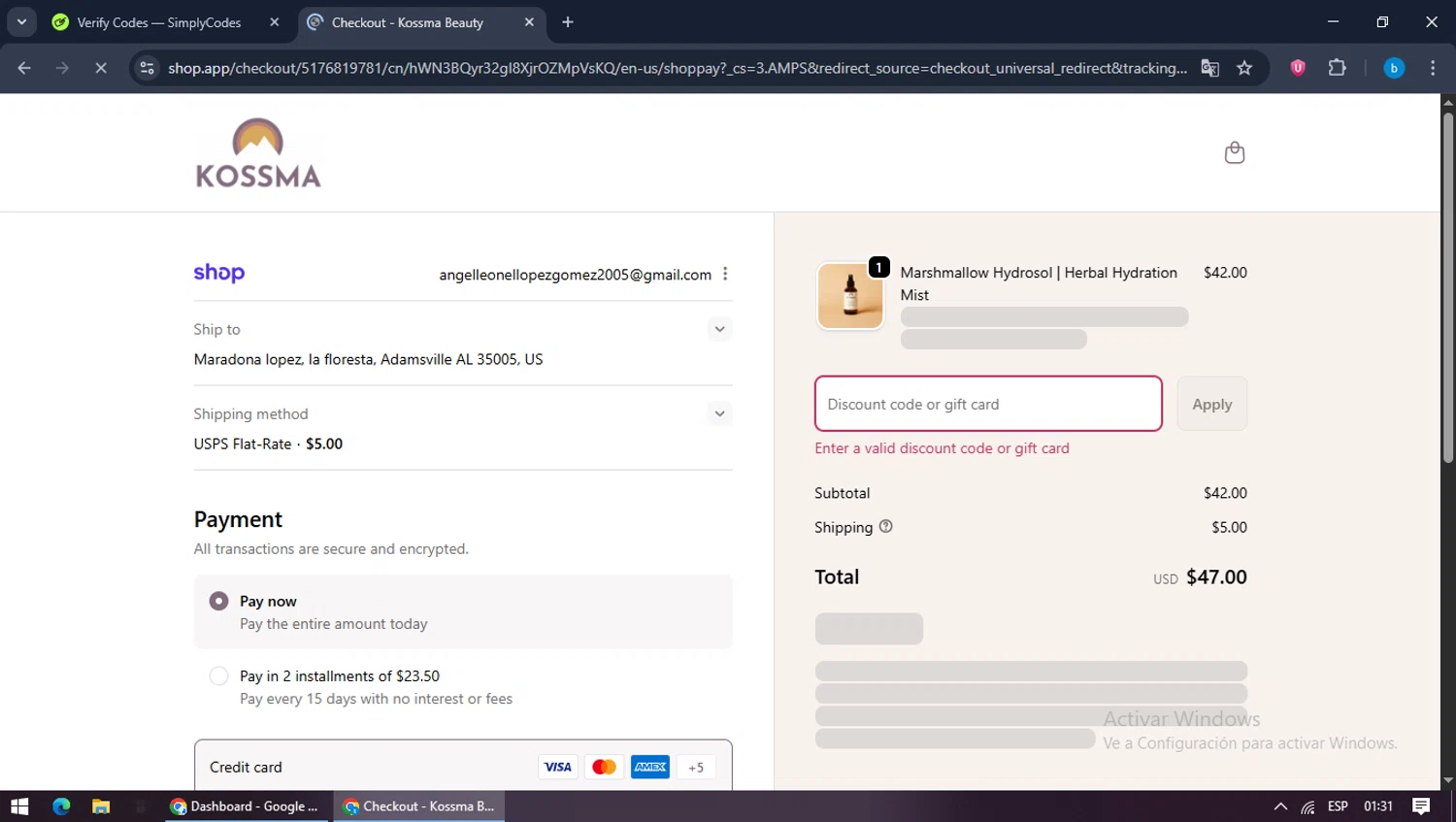Show the +5 more card brands
Image resolution: width=1456 pixels, height=822 pixels.
[696, 767]
